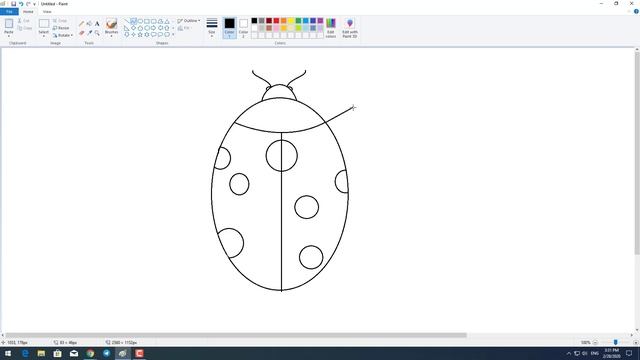Open the Rotate dropdown
This screenshot has width=640, height=360.
[62, 36]
